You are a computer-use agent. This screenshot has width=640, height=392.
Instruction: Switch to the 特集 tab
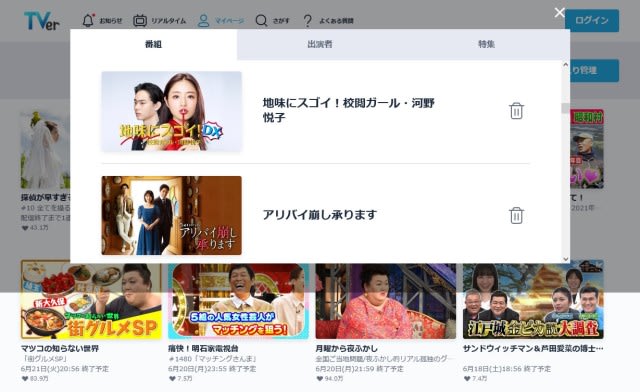click(x=486, y=44)
